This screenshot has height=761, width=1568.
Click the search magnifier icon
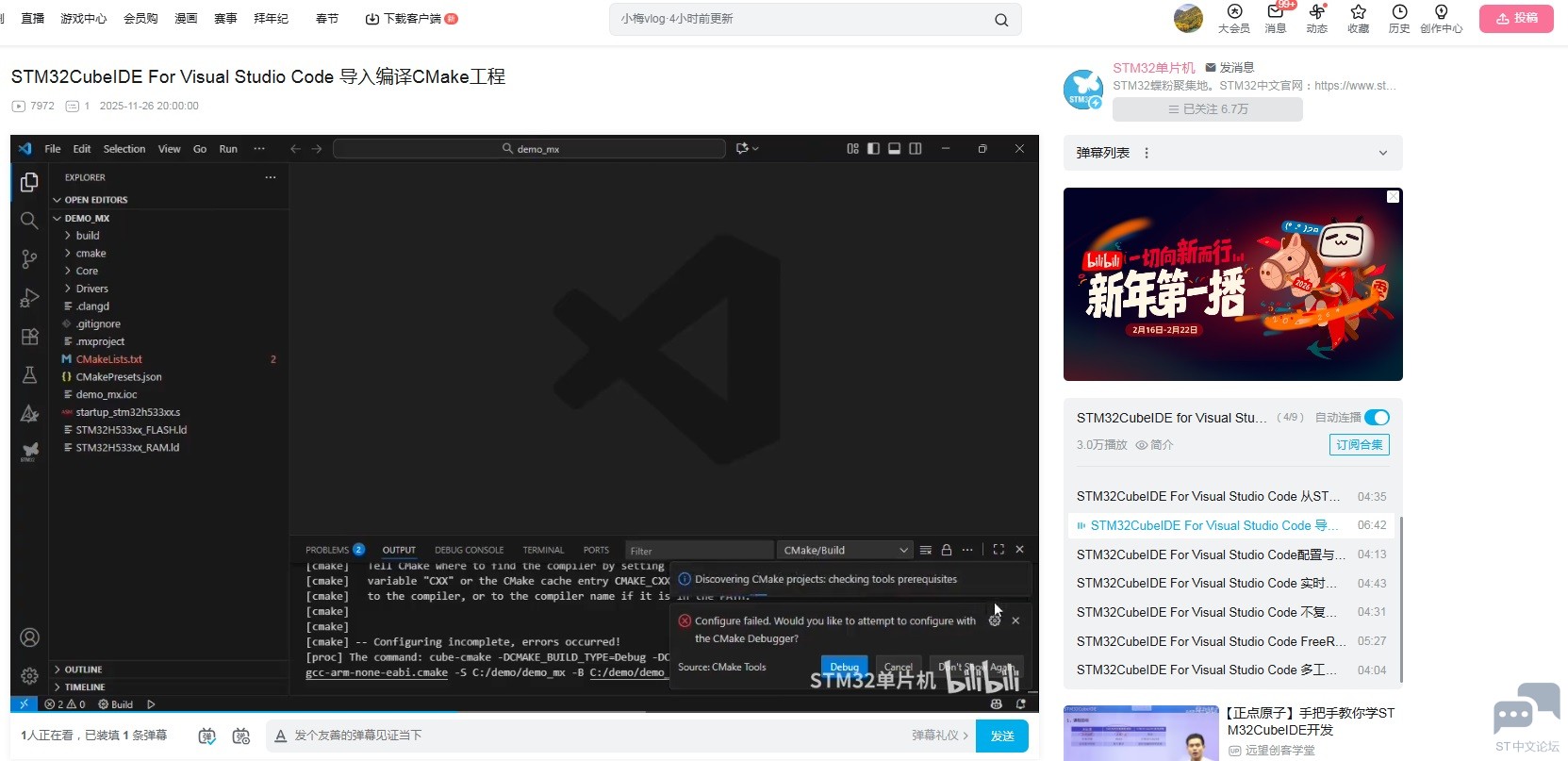[x=1001, y=20]
